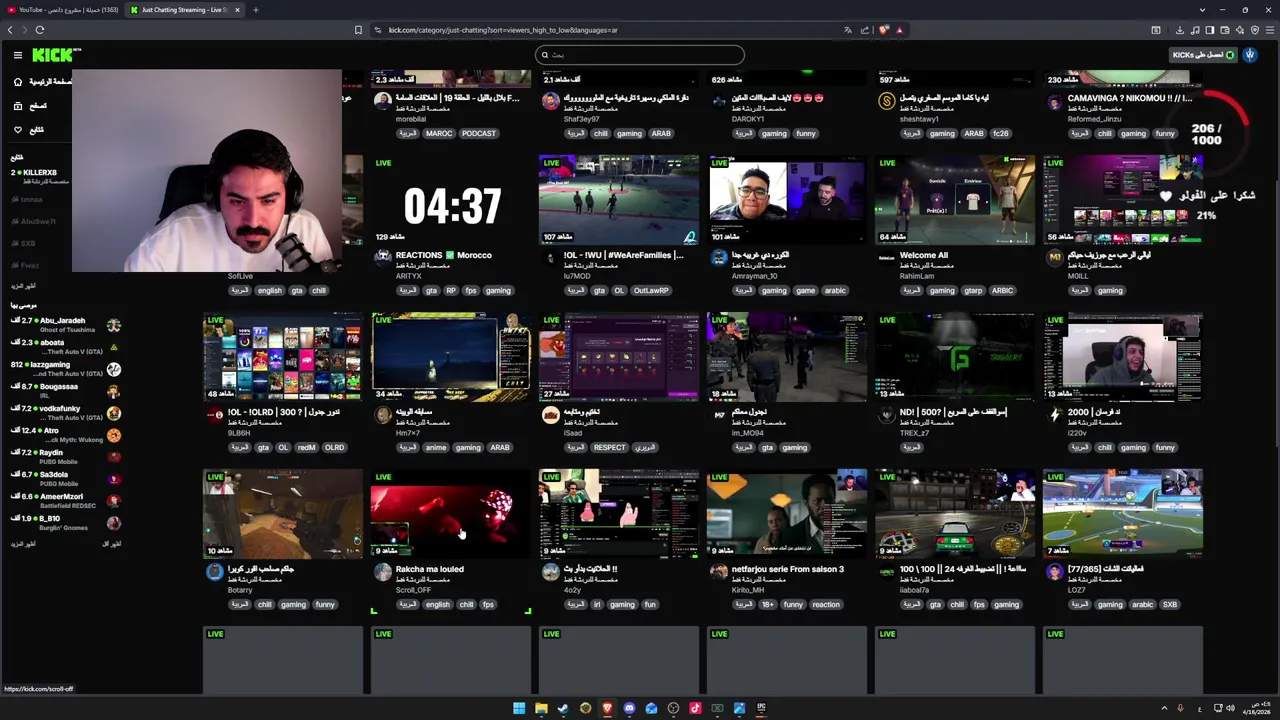Bookmark the page from the address bar
Image resolution: width=1280 pixels, height=720 pixels.
[x=358, y=30]
